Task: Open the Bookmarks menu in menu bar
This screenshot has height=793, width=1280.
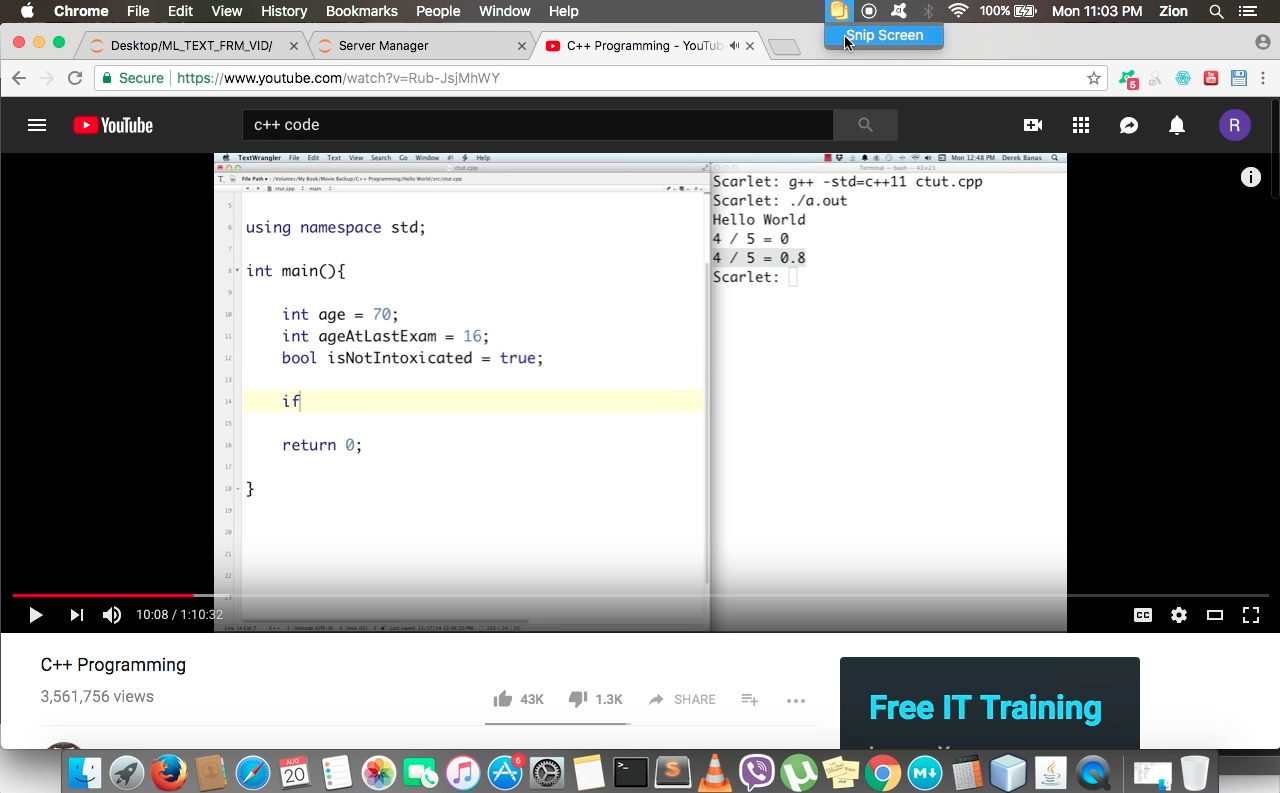Action: click(x=361, y=11)
